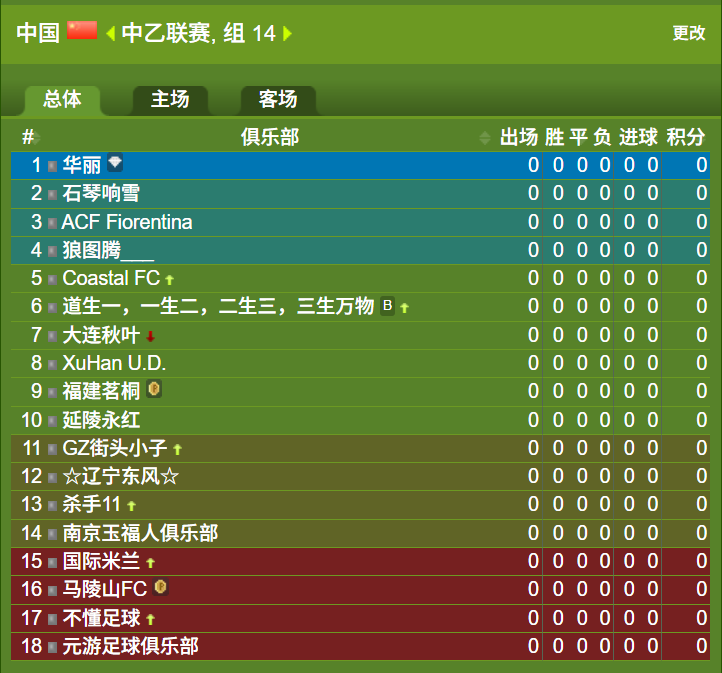Click the green up arrow beside 国际米兰
Image resolution: width=722 pixels, height=673 pixels.
click(151, 563)
